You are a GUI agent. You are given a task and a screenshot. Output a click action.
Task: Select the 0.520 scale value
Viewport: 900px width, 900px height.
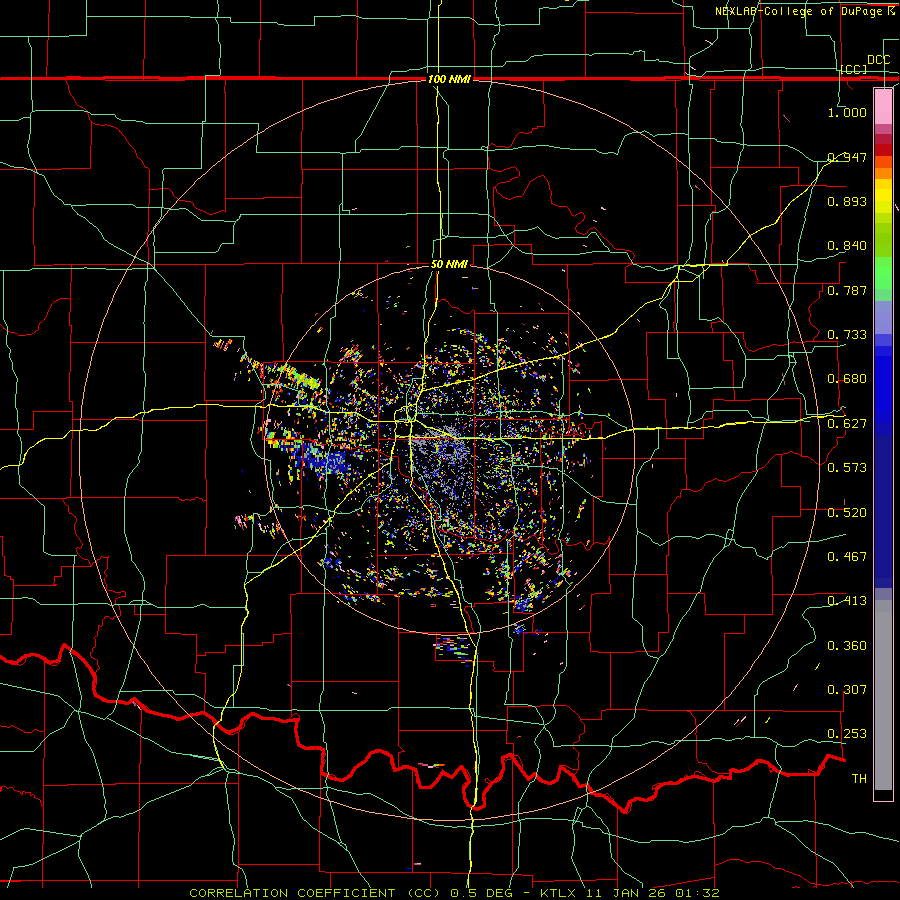pos(847,513)
